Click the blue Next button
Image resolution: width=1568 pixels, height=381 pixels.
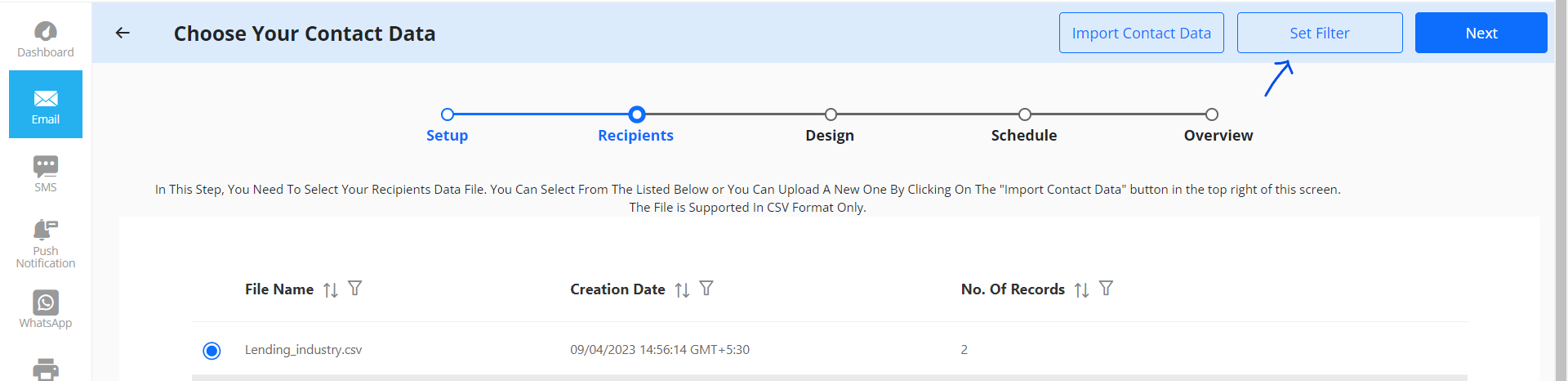point(1481,33)
